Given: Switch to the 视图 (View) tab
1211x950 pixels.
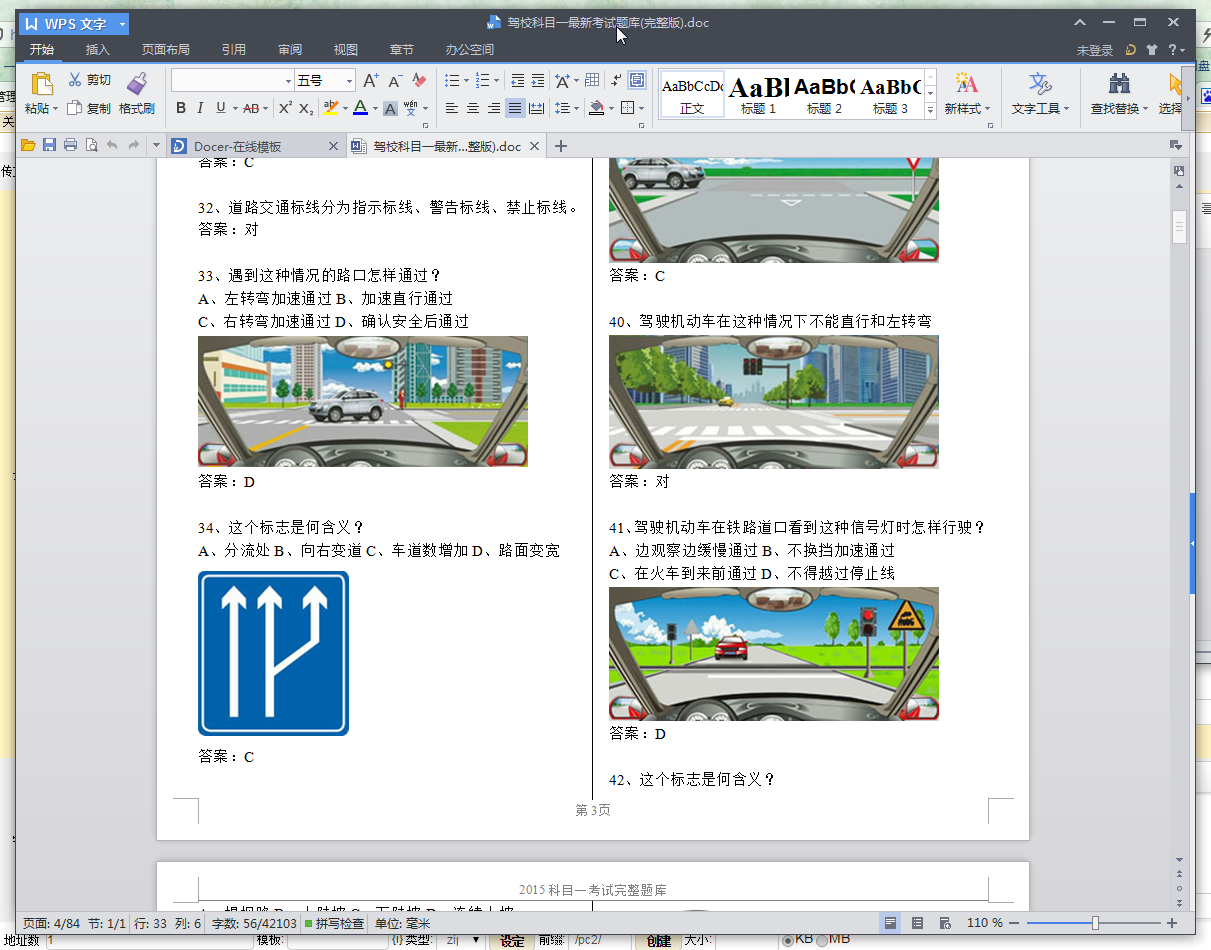Looking at the screenshot, I should tap(346, 49).
